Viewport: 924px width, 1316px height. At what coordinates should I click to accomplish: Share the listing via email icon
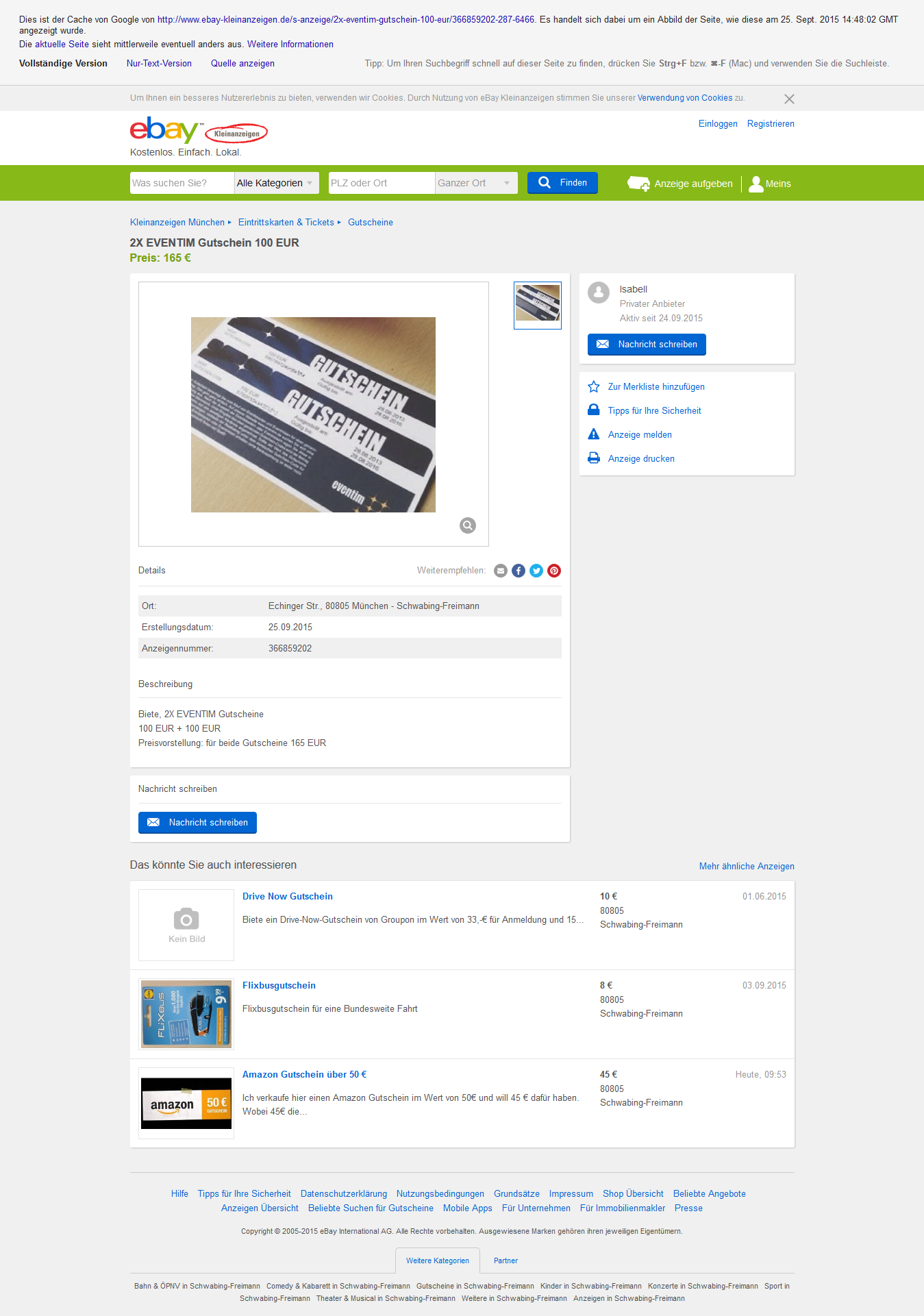[501, 571]
